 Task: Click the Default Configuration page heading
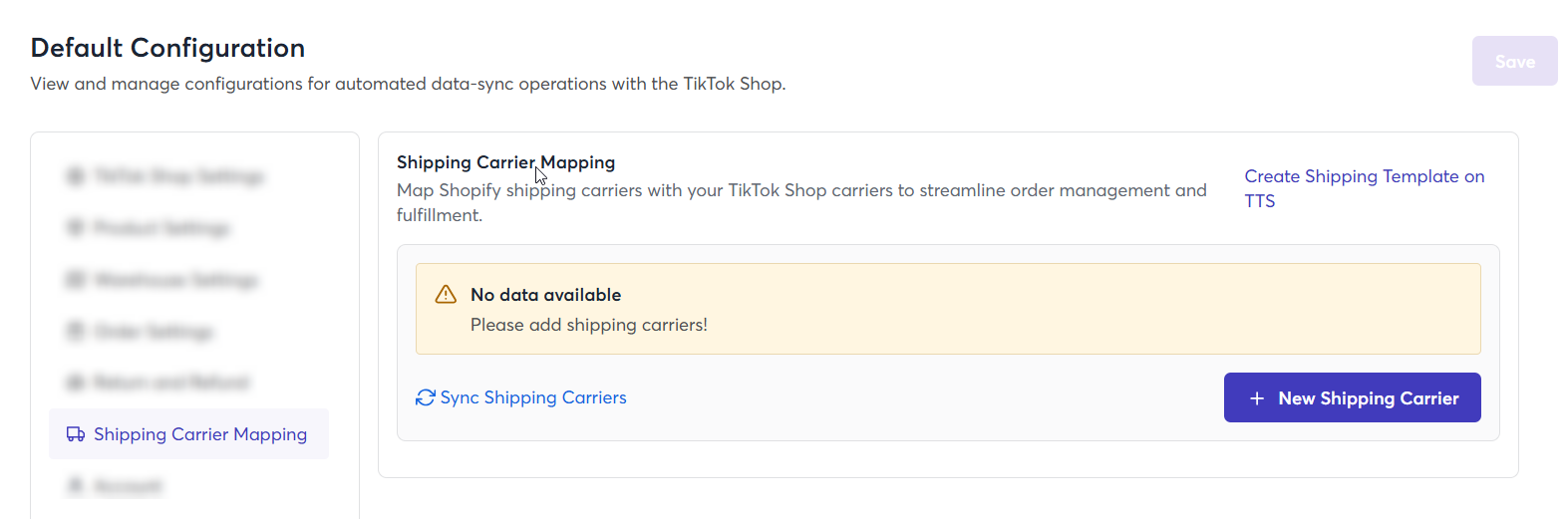click(x=167, y=48)
